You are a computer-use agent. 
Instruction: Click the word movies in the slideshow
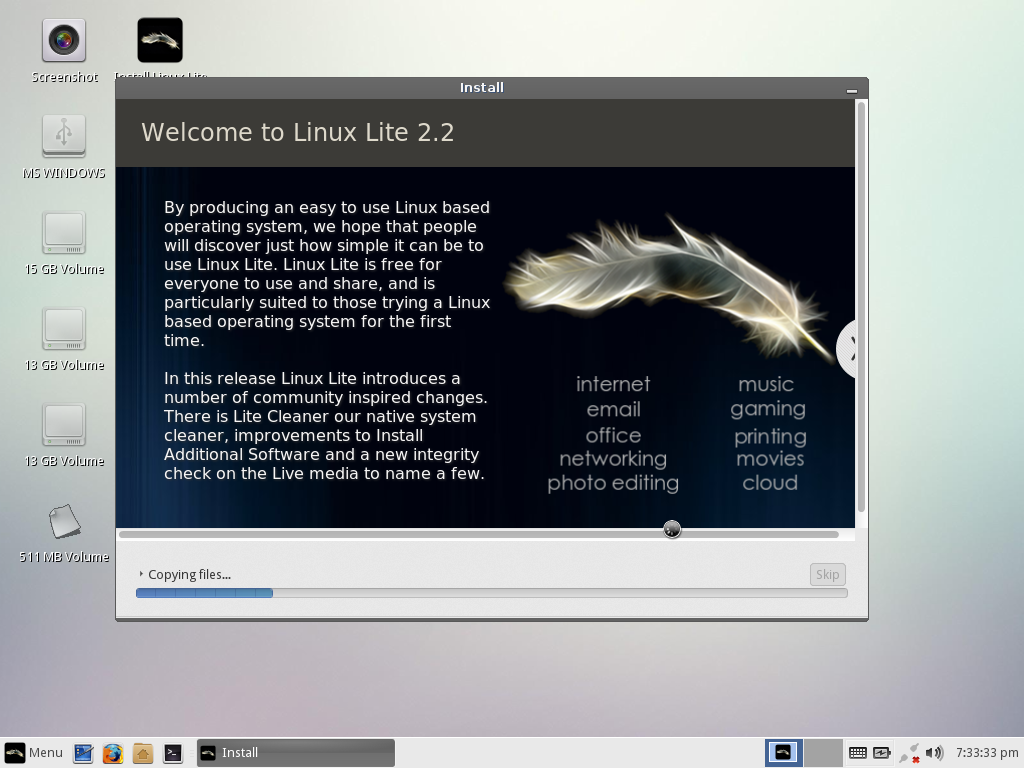coord(770,459)
